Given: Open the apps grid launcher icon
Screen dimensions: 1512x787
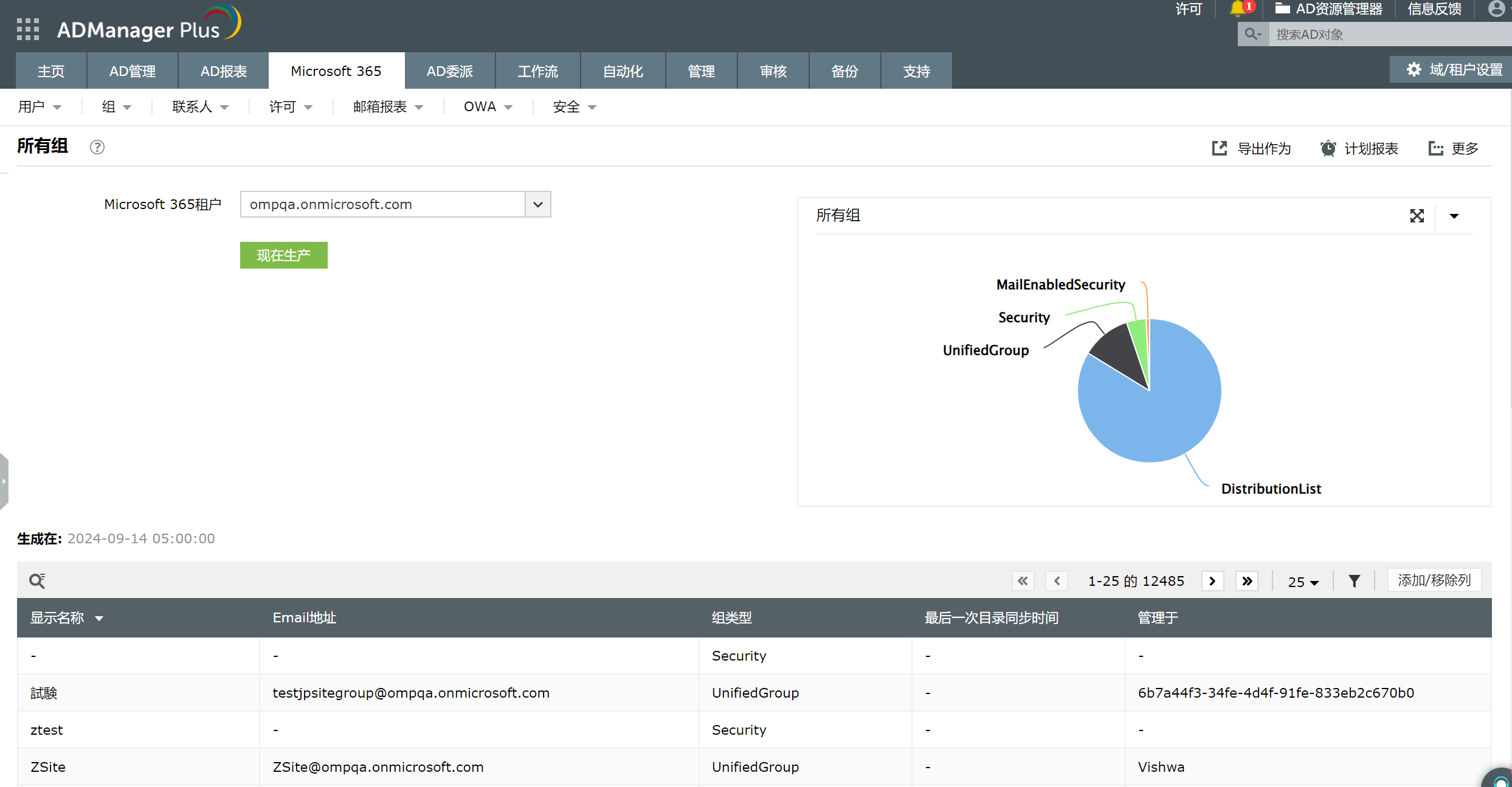Looking at the screenshot, I should tap(28, 29).
